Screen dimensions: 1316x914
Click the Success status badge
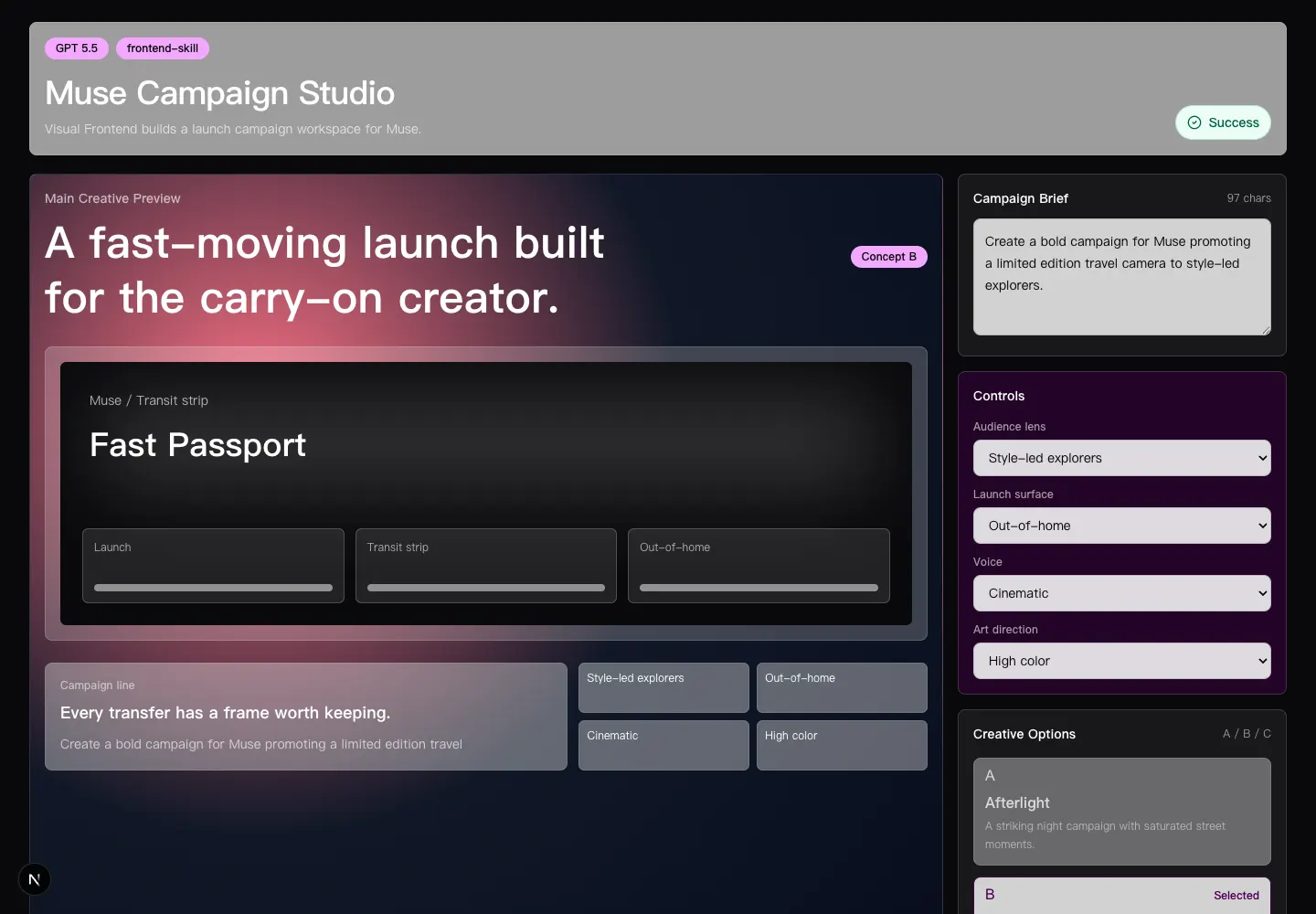pos(1223,122)
